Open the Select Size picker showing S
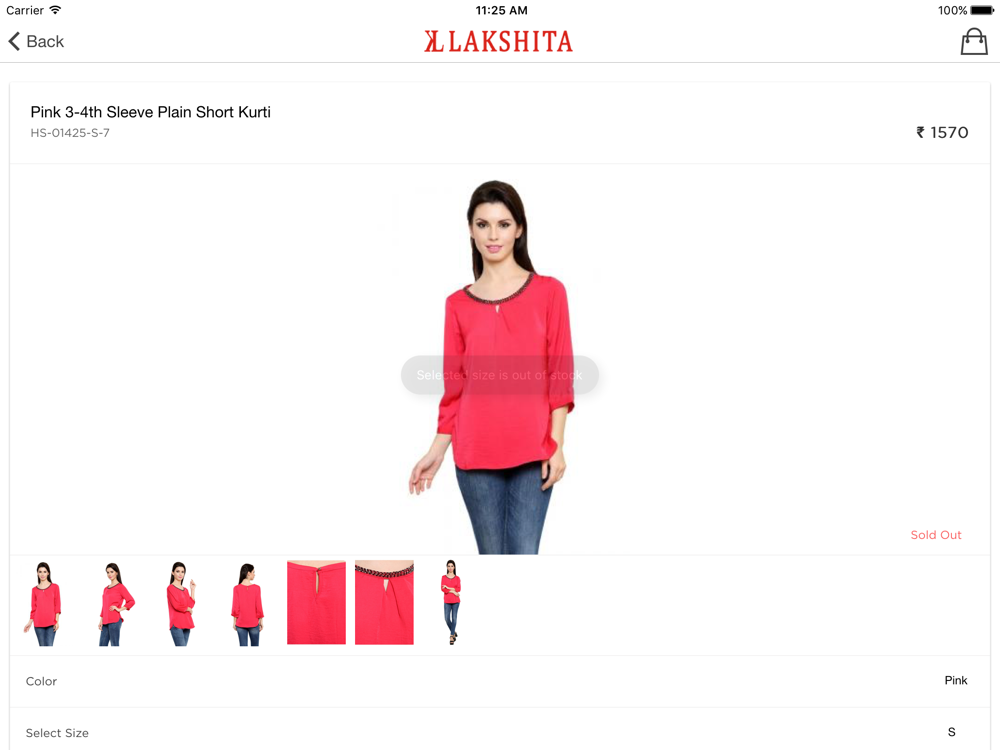The image size is (1000, 750). coord(500,732)
